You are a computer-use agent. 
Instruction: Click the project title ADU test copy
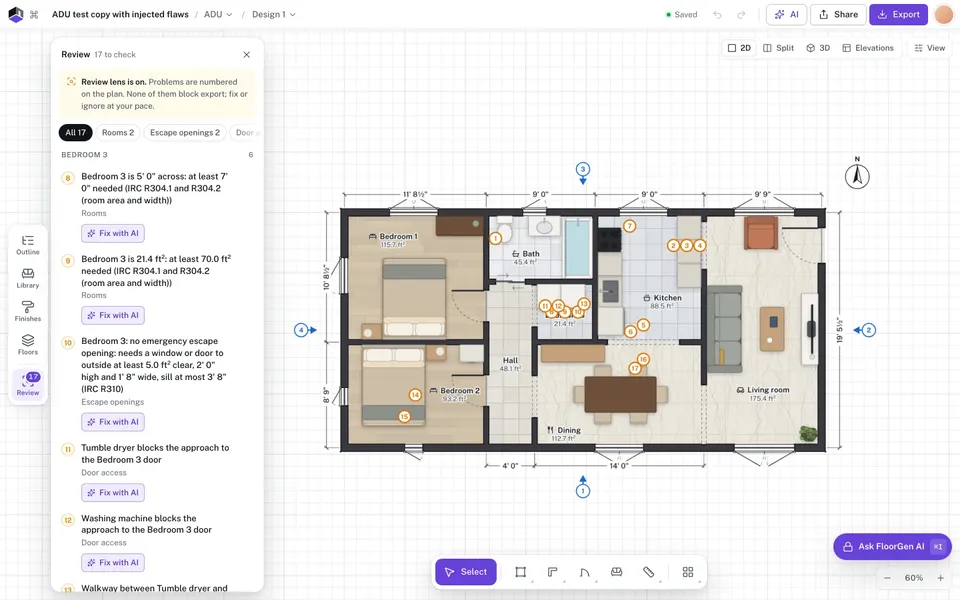120,14
